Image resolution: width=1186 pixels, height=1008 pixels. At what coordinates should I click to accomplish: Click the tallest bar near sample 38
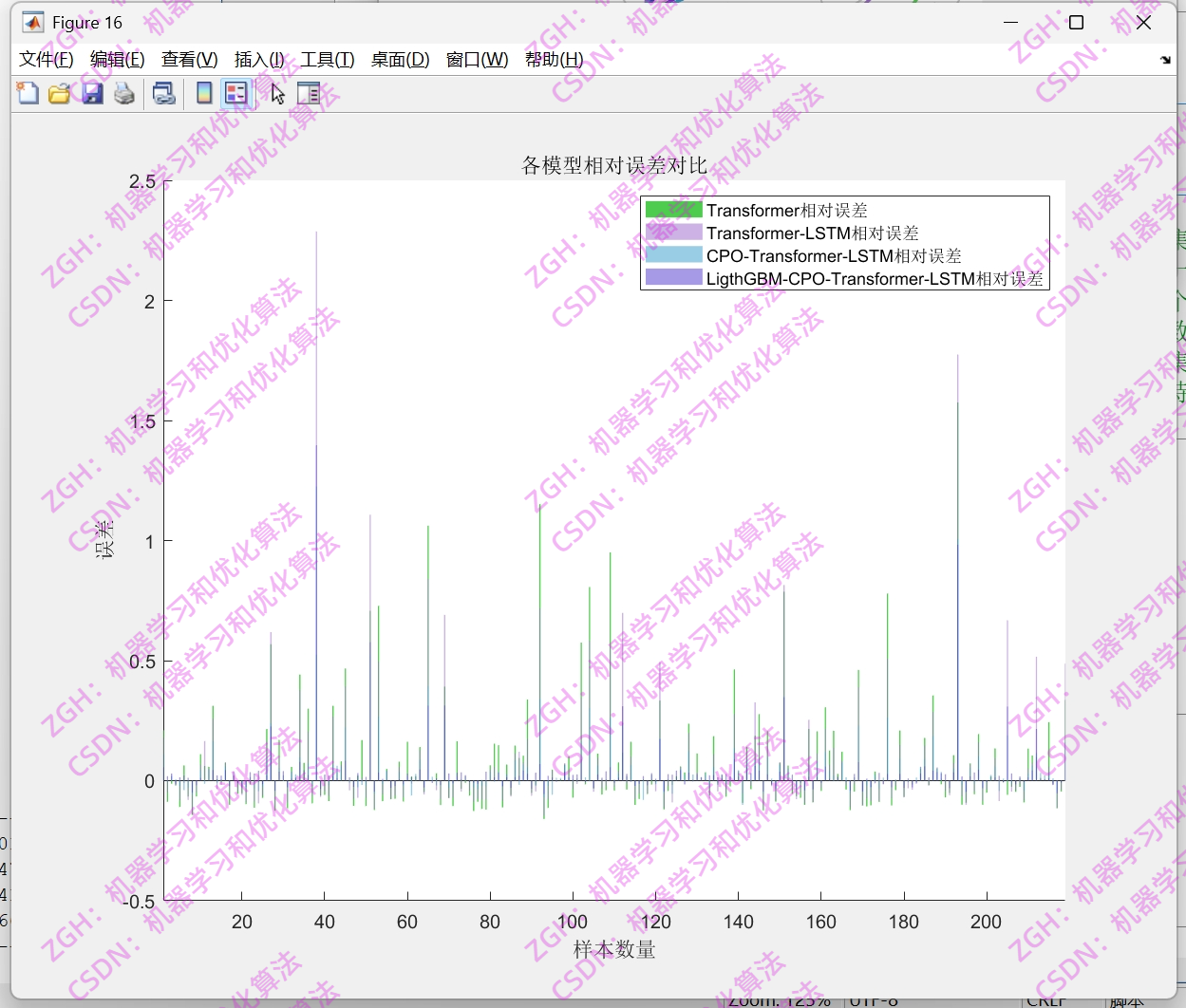316,506
